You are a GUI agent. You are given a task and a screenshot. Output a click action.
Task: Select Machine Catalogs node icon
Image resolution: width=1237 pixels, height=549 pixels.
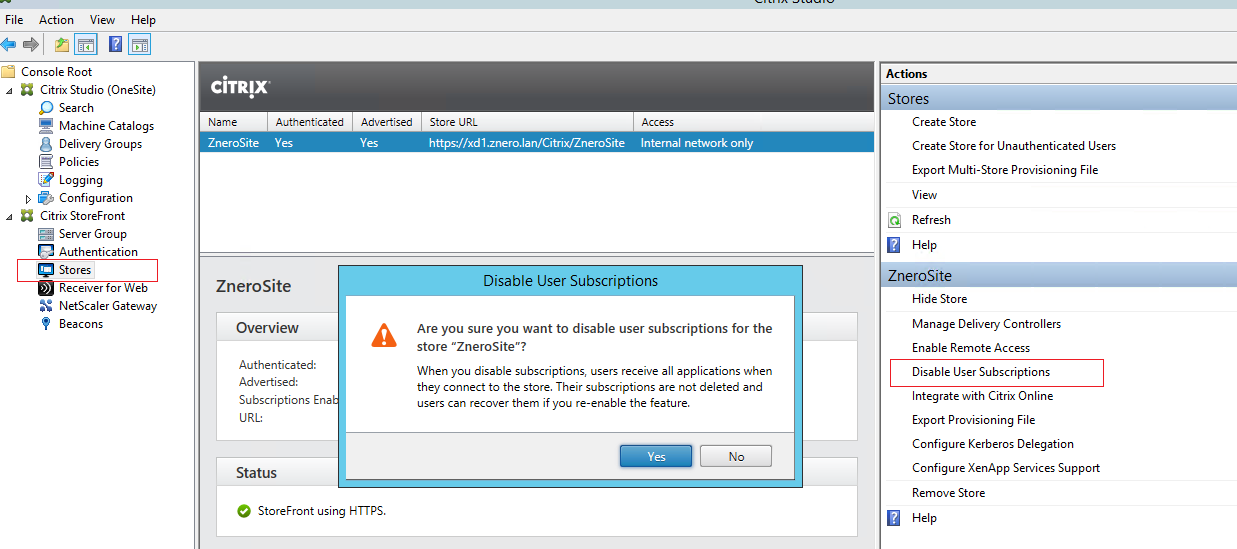point(46,126)
